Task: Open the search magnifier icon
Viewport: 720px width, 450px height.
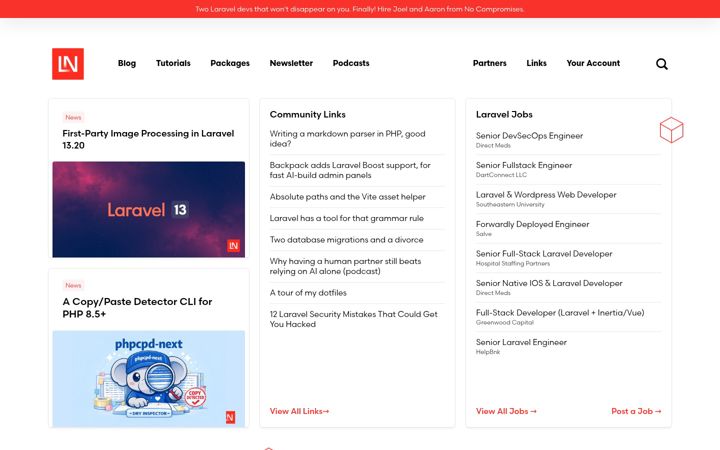Action: click(662, 64)
